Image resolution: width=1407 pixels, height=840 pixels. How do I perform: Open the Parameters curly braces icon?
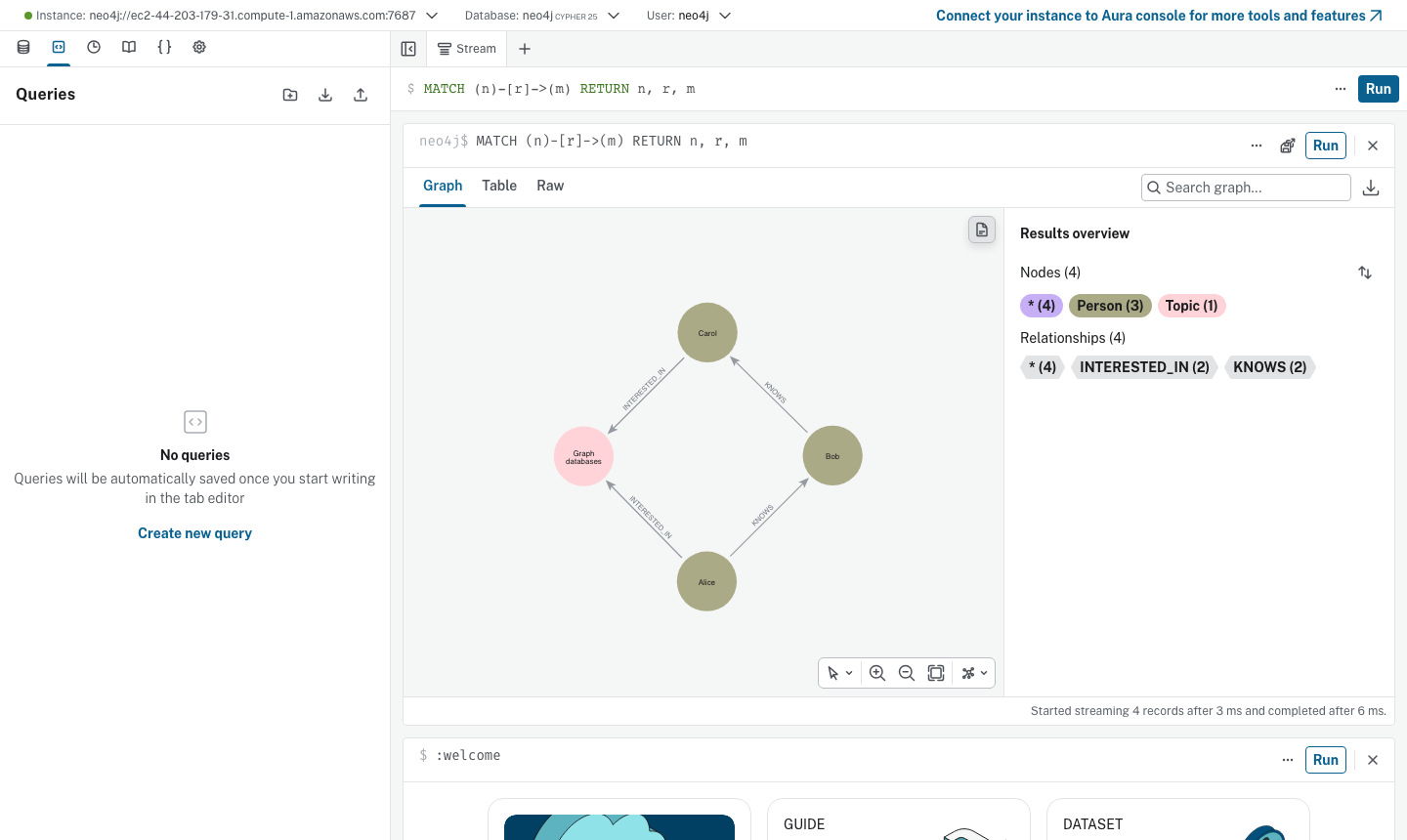point(164,47)
